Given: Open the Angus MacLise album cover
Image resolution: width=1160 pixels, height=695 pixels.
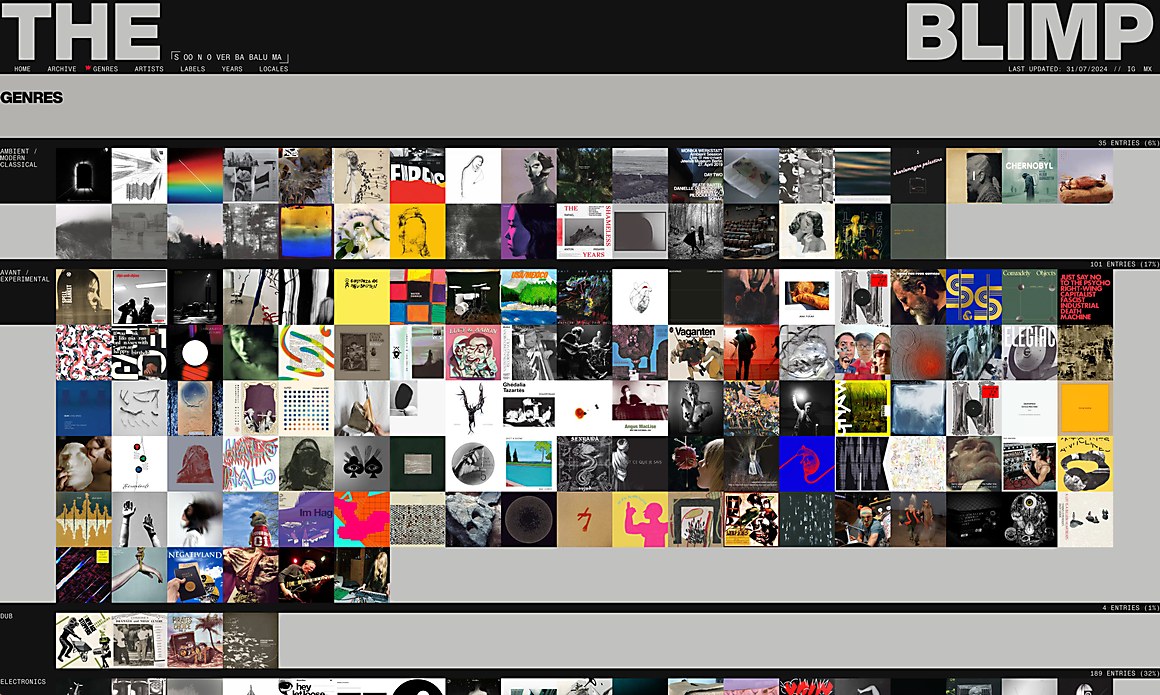Looking at the screenshot, I should coord(640,408).
